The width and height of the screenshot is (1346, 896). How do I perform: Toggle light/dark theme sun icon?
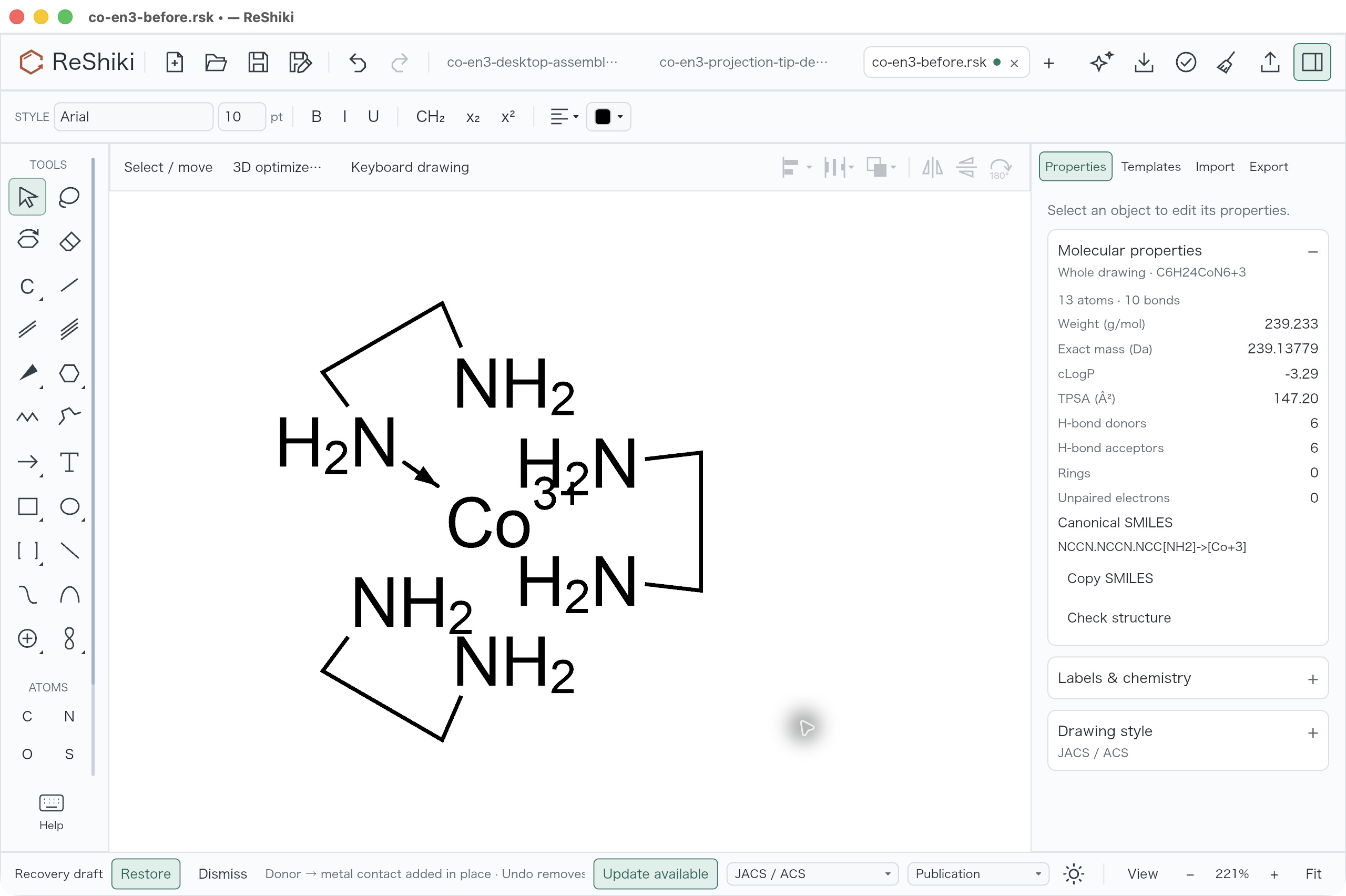coord(1074,874)
